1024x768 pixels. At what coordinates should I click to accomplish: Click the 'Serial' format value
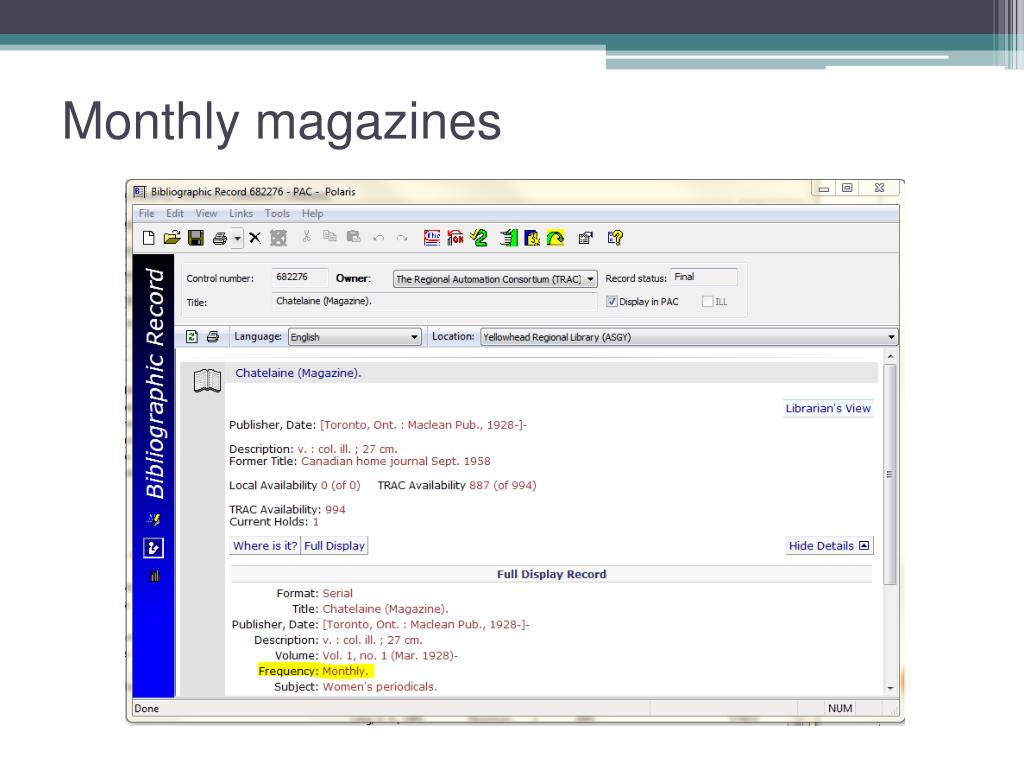click(x=338, y=593)
